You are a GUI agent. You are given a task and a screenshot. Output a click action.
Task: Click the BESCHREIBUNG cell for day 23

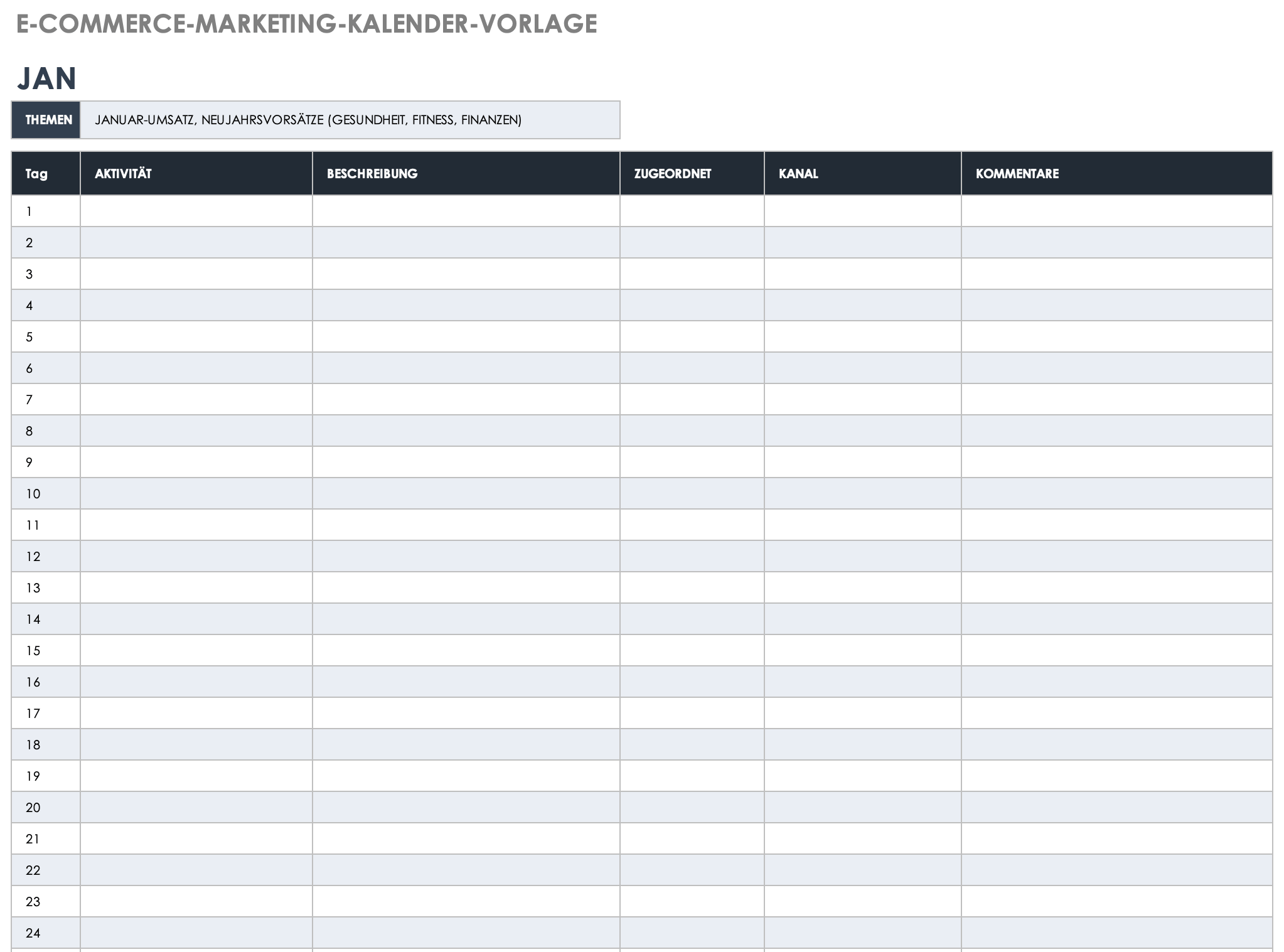(x=466, y=902)
